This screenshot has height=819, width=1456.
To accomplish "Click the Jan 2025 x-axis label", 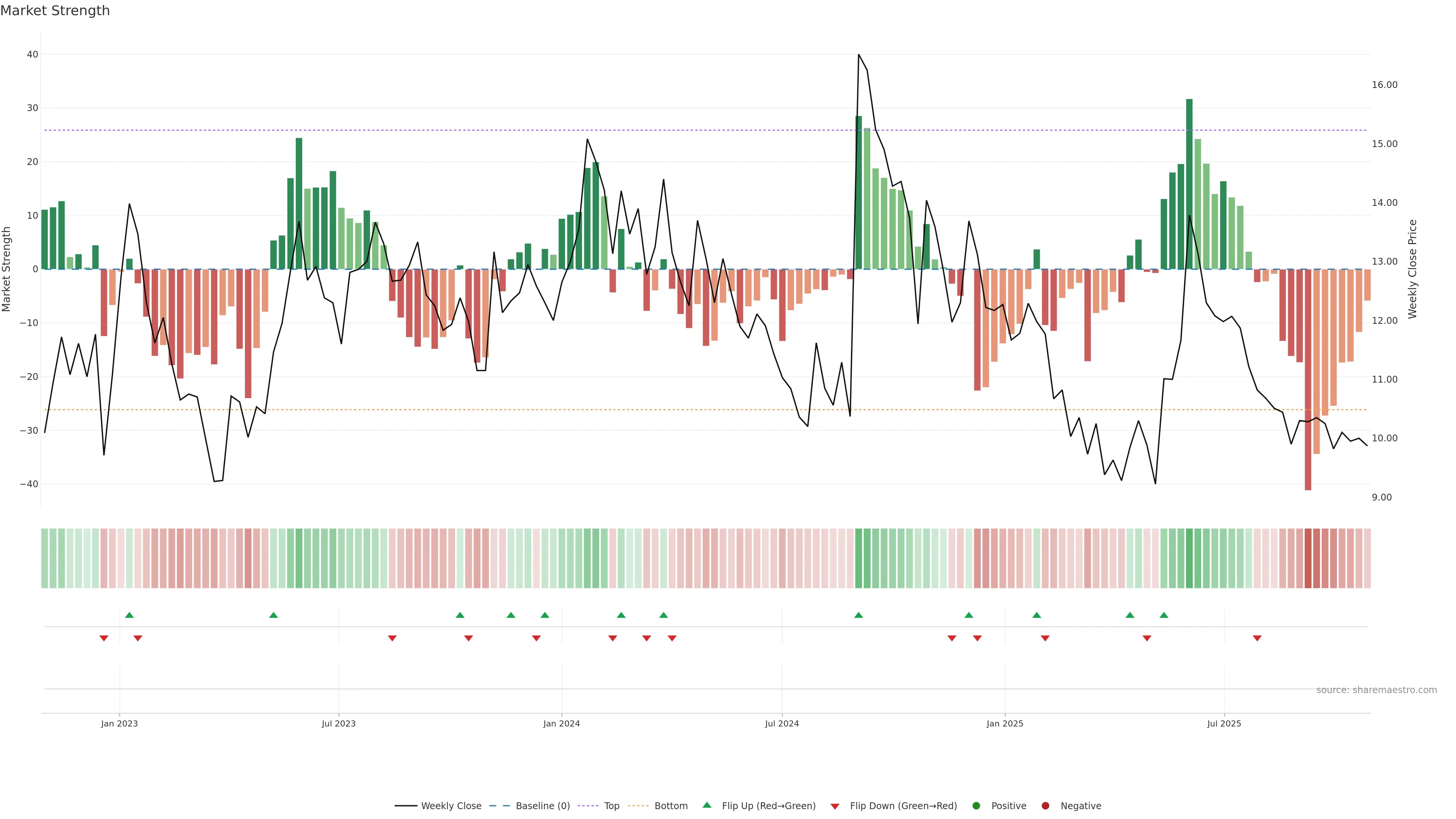I will [x=1004, y=723].
